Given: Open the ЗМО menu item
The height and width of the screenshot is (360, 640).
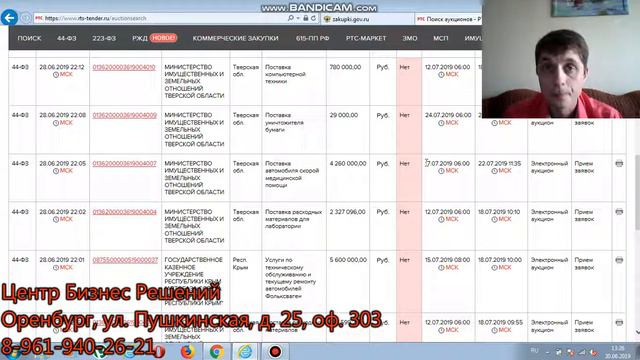Looking at the screenshot, I should (x=409, y=38).
